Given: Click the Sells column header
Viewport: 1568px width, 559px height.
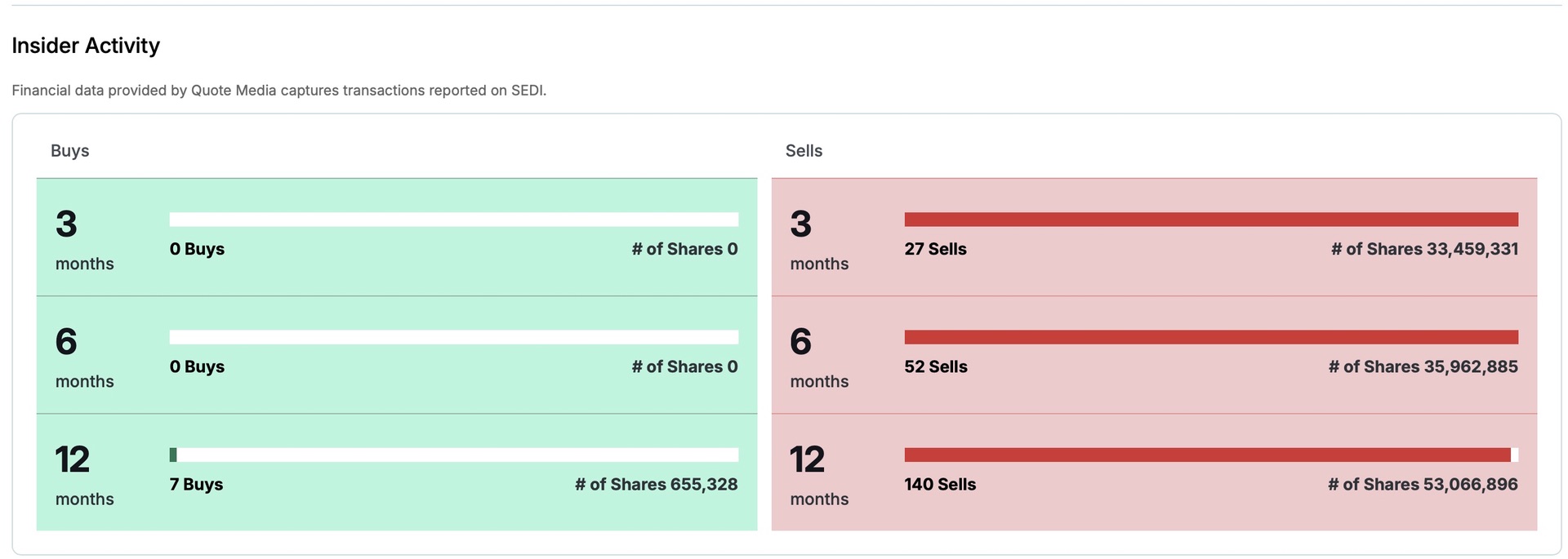Looking at the screenshot, I should coord(804,151).
